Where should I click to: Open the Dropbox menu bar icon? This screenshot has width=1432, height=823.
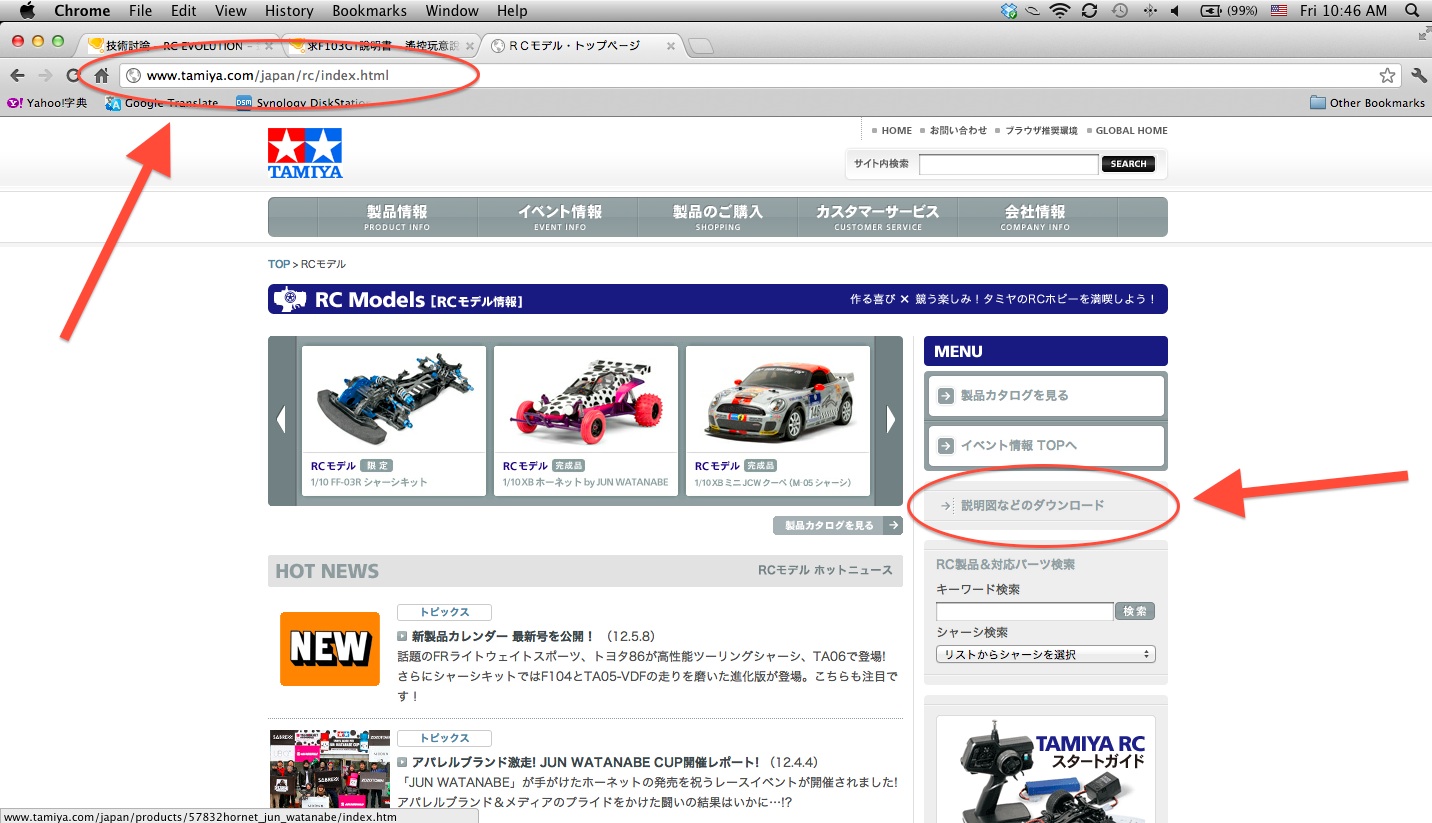coord(1008,11)
